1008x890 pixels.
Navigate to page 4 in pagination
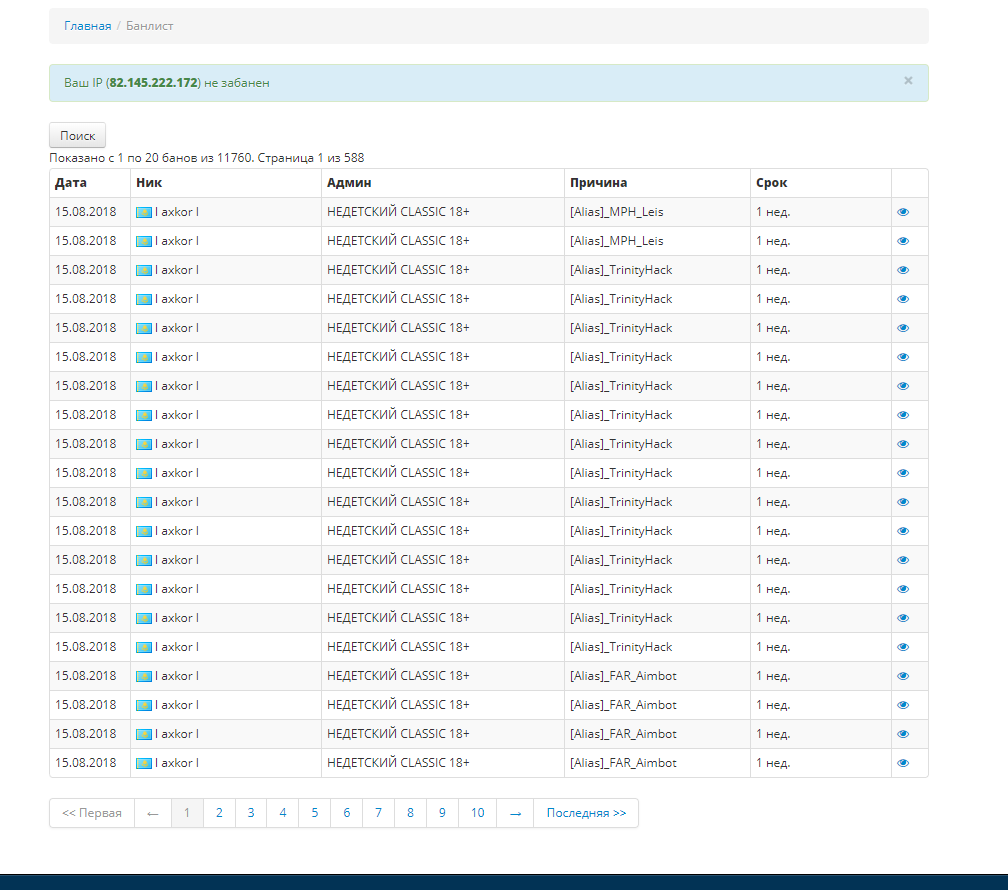click(283, 813)
